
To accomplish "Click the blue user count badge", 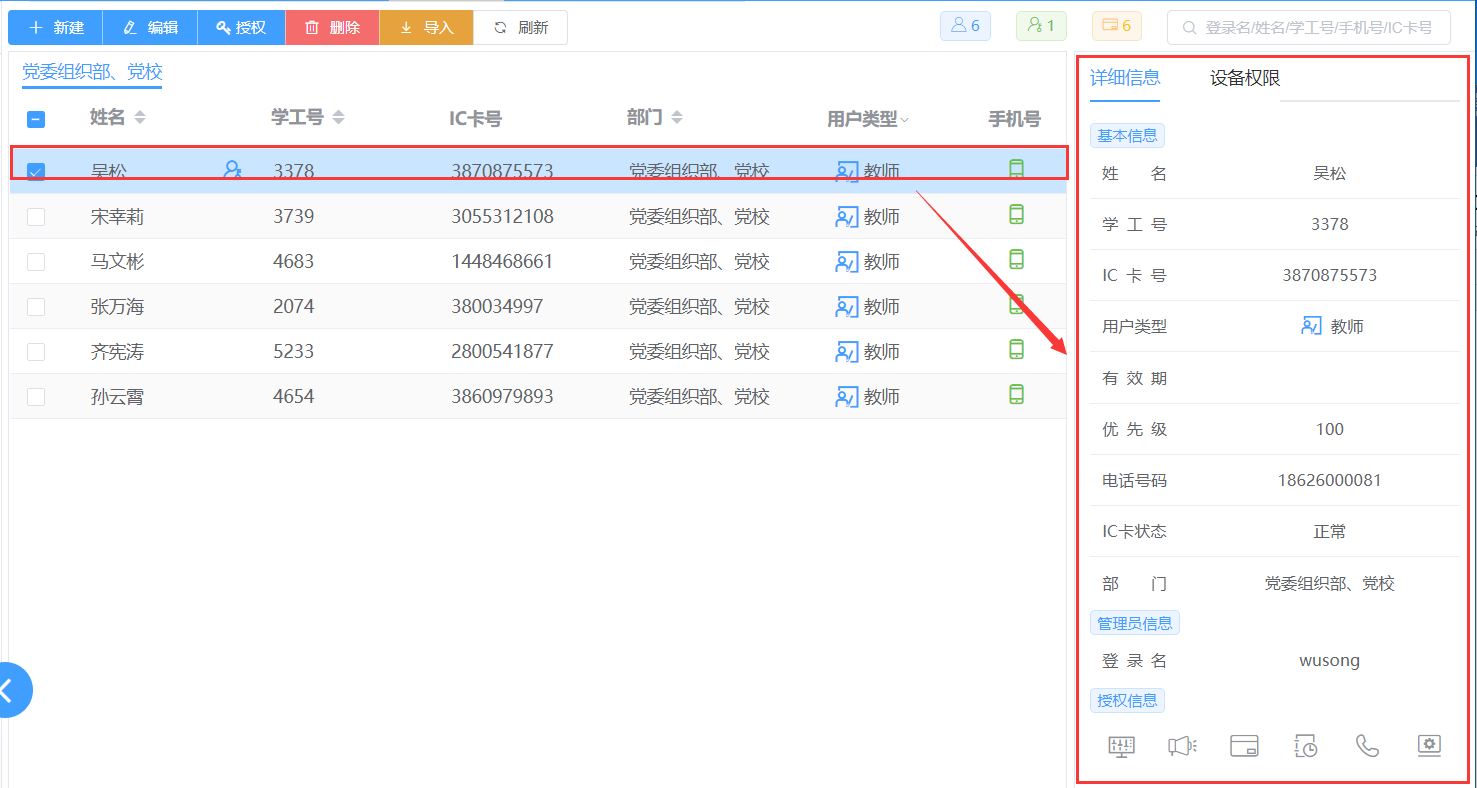I will point(965,26).
